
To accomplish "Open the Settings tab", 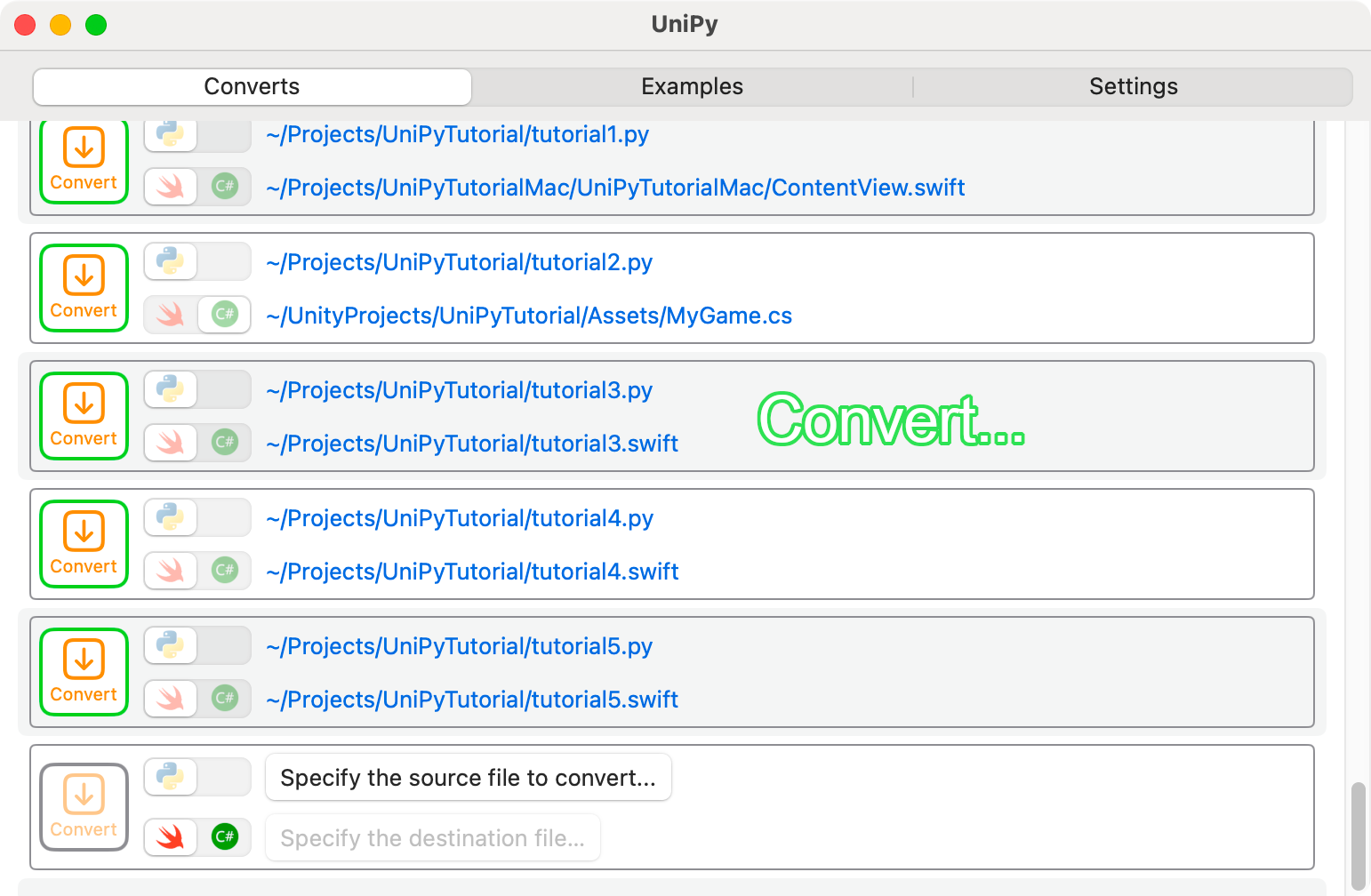I will 1133,86.
